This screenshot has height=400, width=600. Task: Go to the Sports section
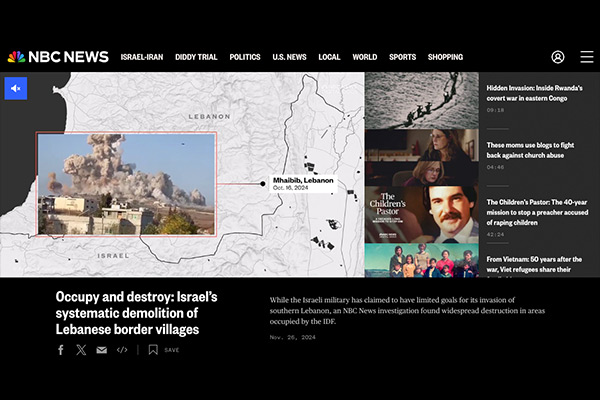pos(403,57)
